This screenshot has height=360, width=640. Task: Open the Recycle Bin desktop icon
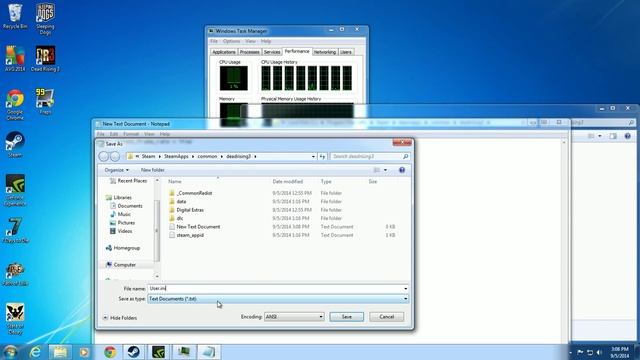click(15, 16)
